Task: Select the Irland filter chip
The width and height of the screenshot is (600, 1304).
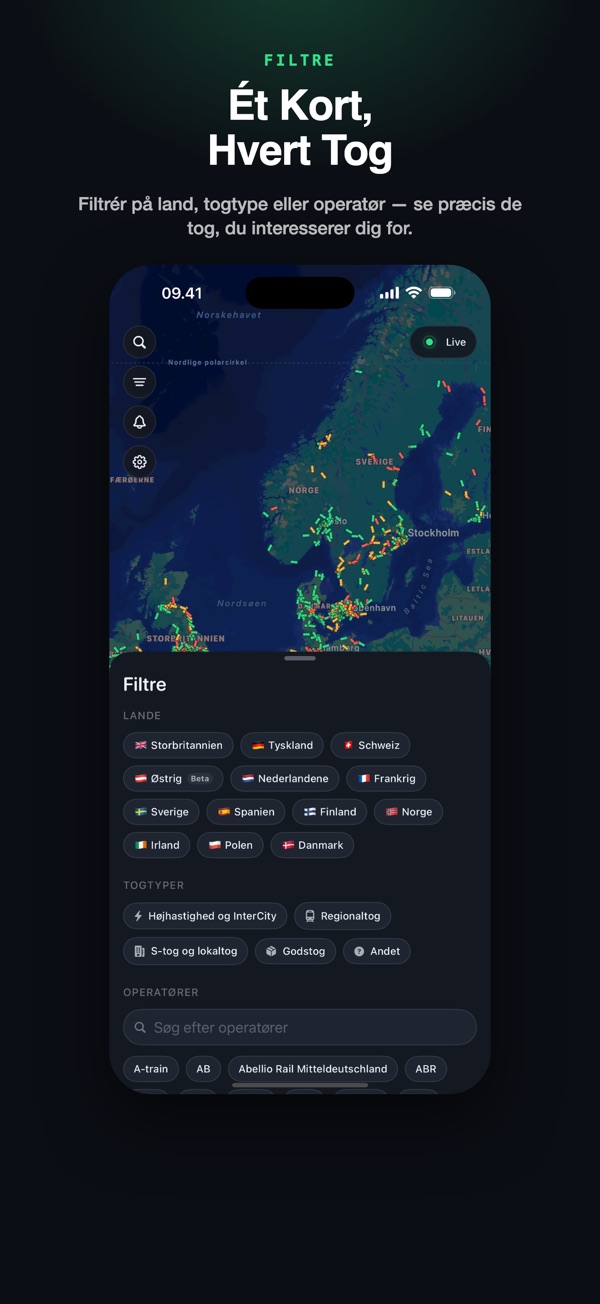Action: [157, 845]
